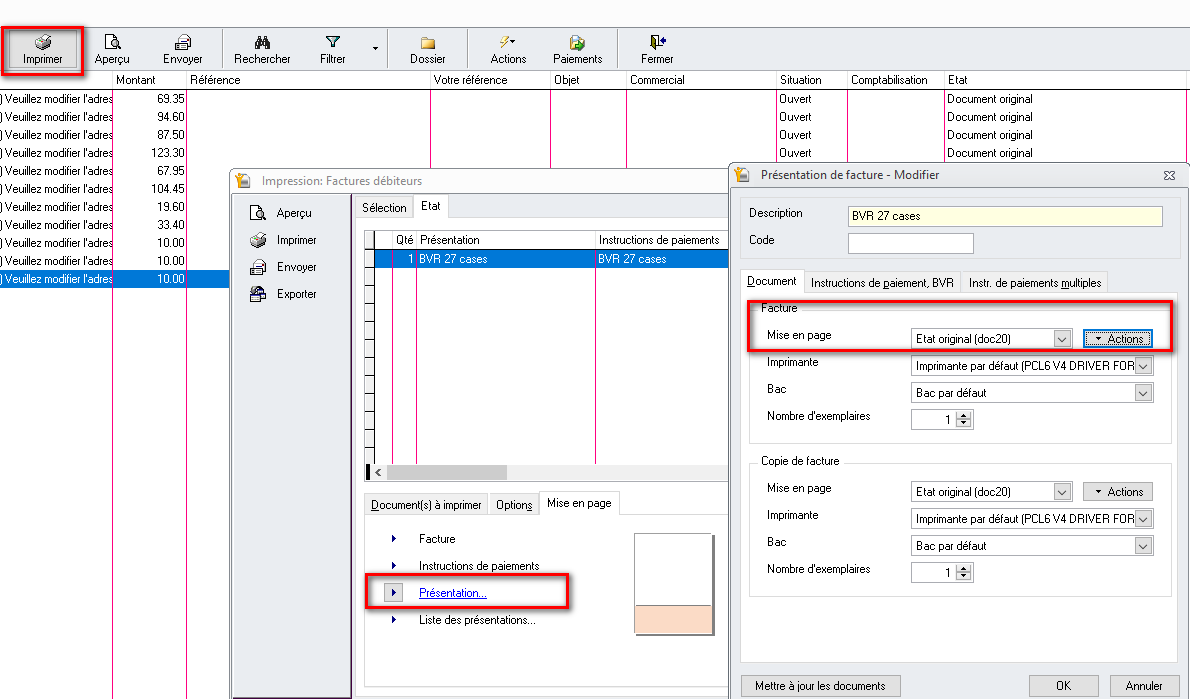Open Aperçu preview from the top toolbar

point(112,43)
